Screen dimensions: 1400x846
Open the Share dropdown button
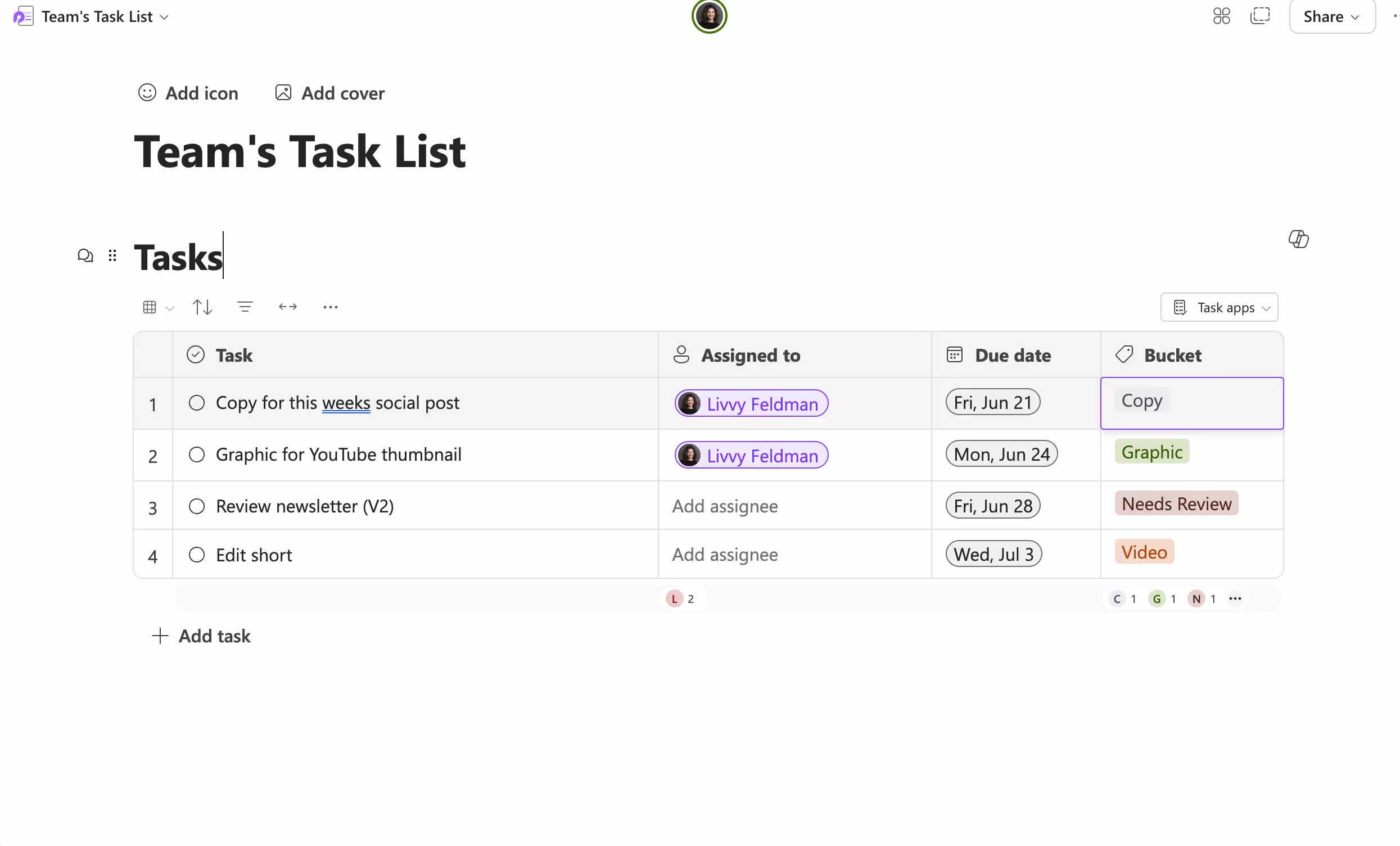pyautogui.click(x=1332, y=16)
